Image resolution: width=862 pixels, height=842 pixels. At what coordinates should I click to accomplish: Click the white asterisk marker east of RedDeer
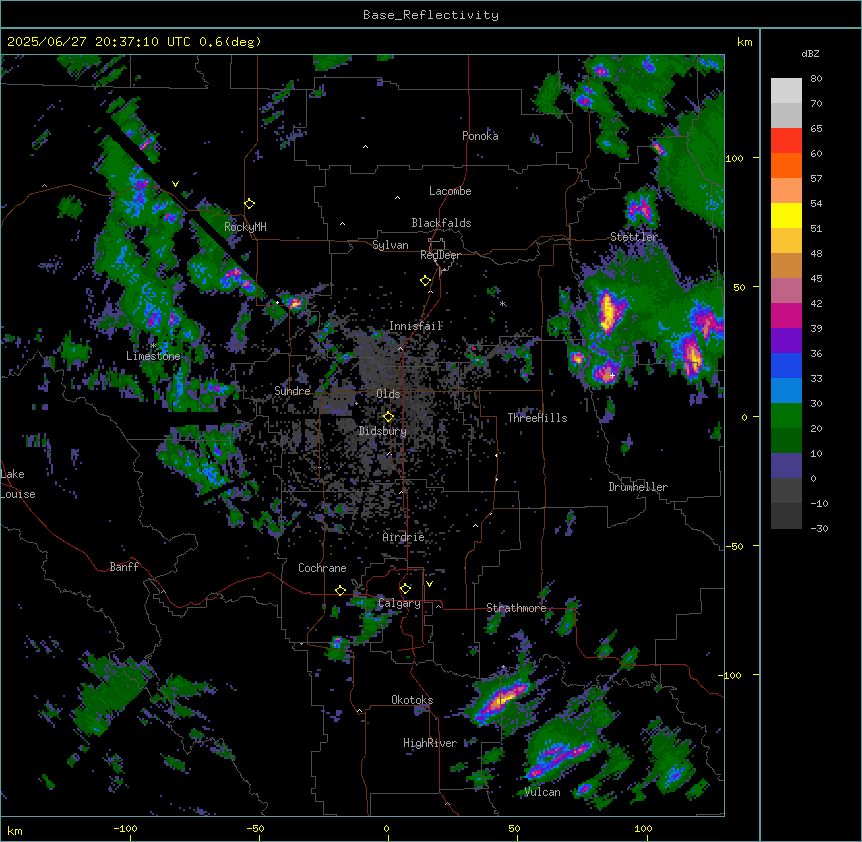pyautogui.click(x=502, y=304)
